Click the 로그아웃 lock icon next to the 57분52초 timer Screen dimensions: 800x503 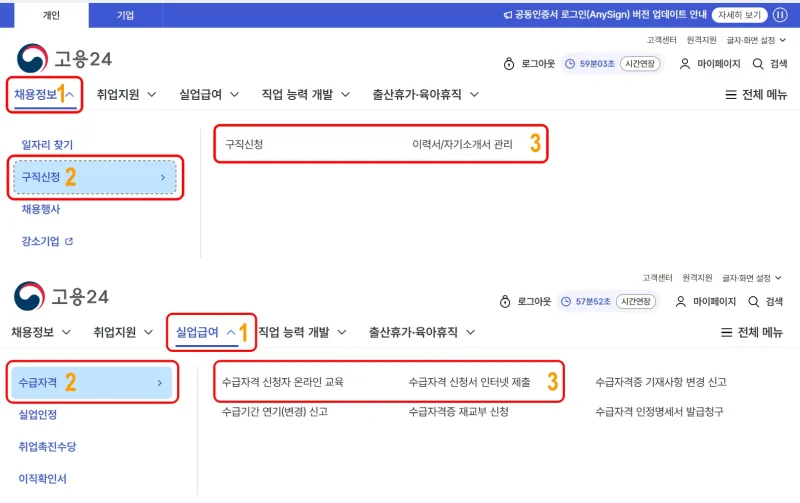click(505, 301)
